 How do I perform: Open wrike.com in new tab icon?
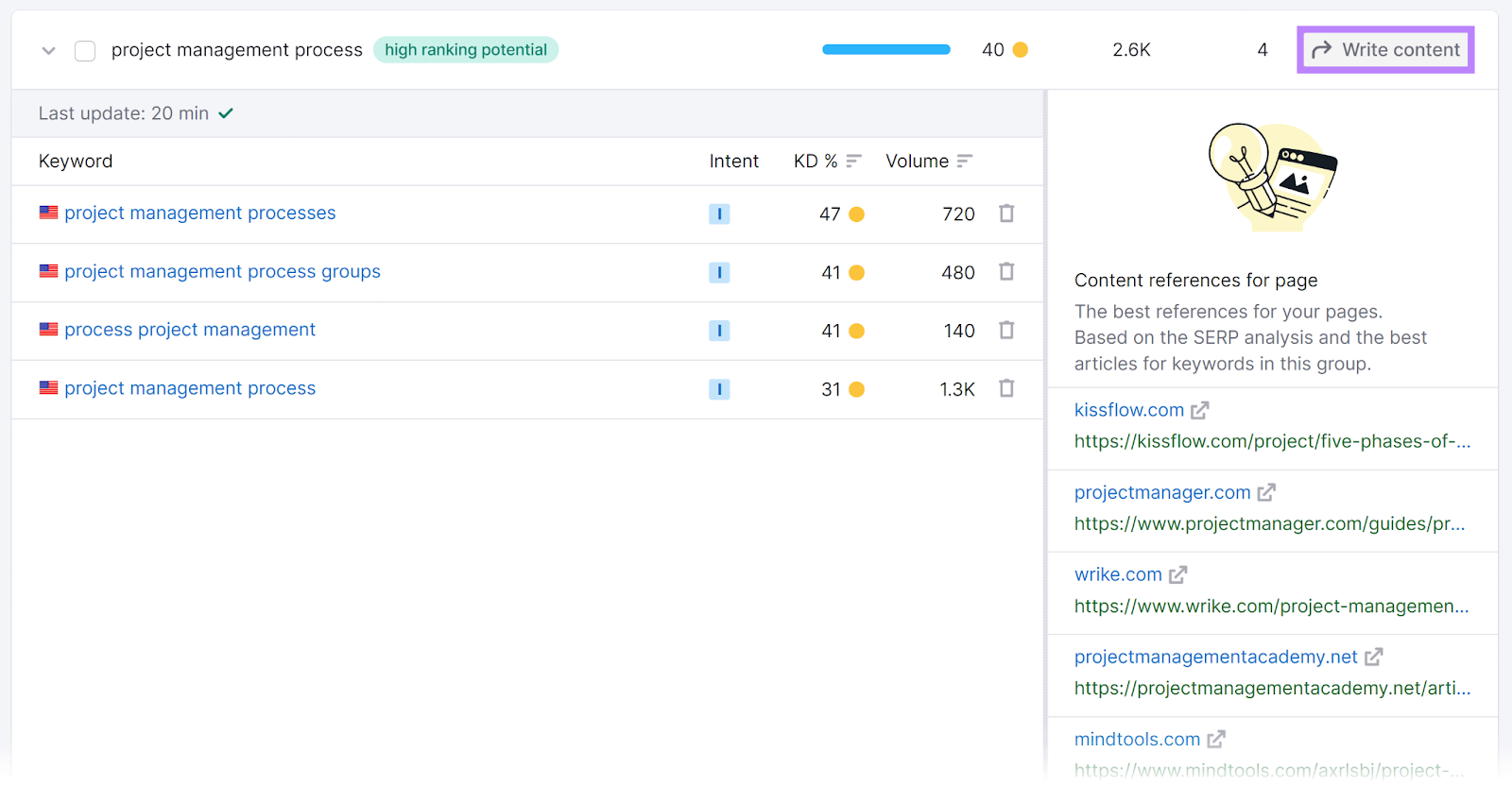pyautogui.click(x=1177, y=574)
